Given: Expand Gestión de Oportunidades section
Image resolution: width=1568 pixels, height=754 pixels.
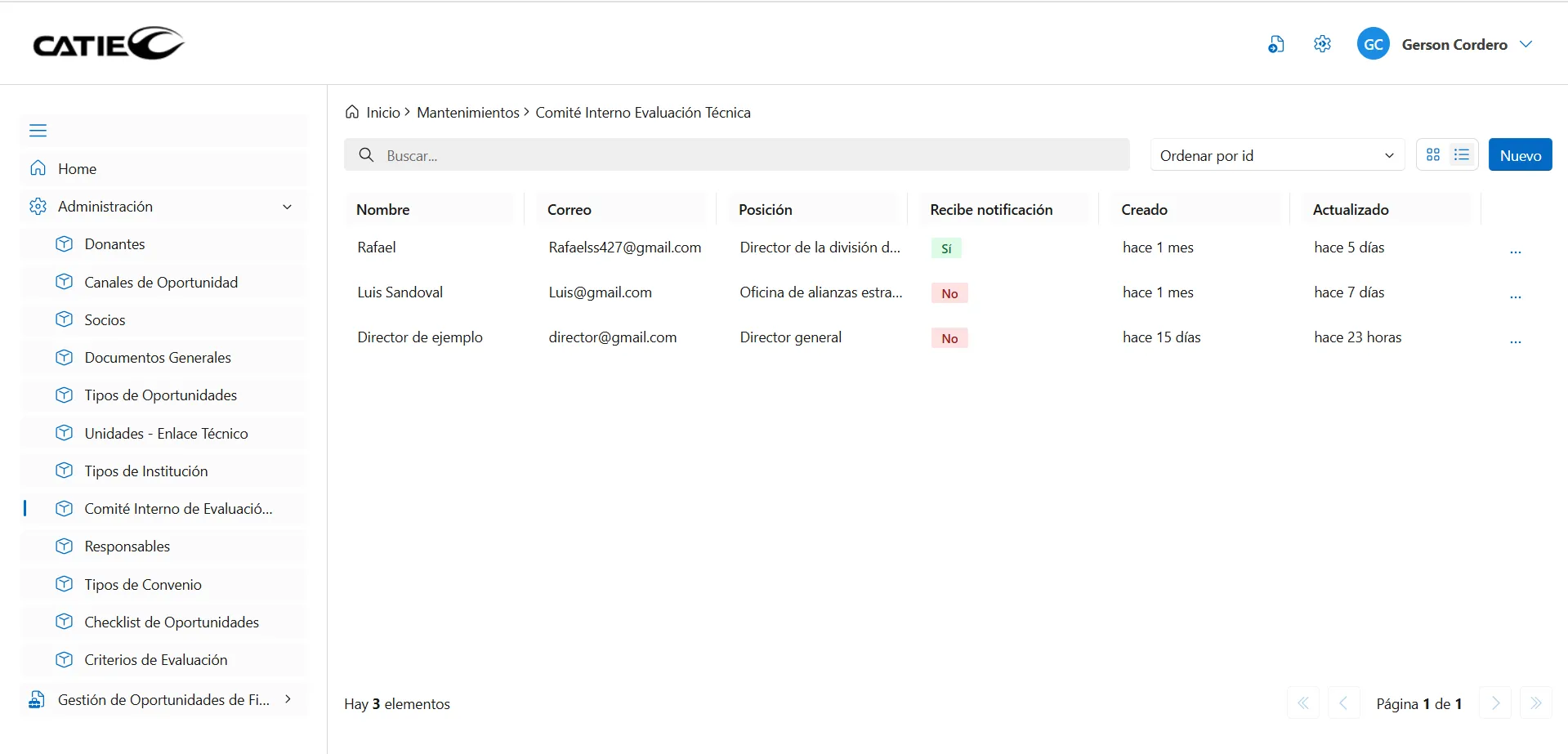Looking at the screenshot, I should click(288, 699).
